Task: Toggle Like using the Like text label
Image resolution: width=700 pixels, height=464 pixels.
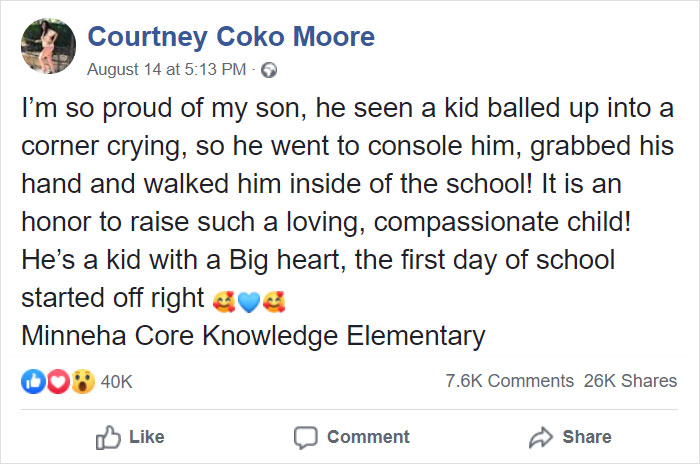Action: pyautogui.click(x=146, y=437)
